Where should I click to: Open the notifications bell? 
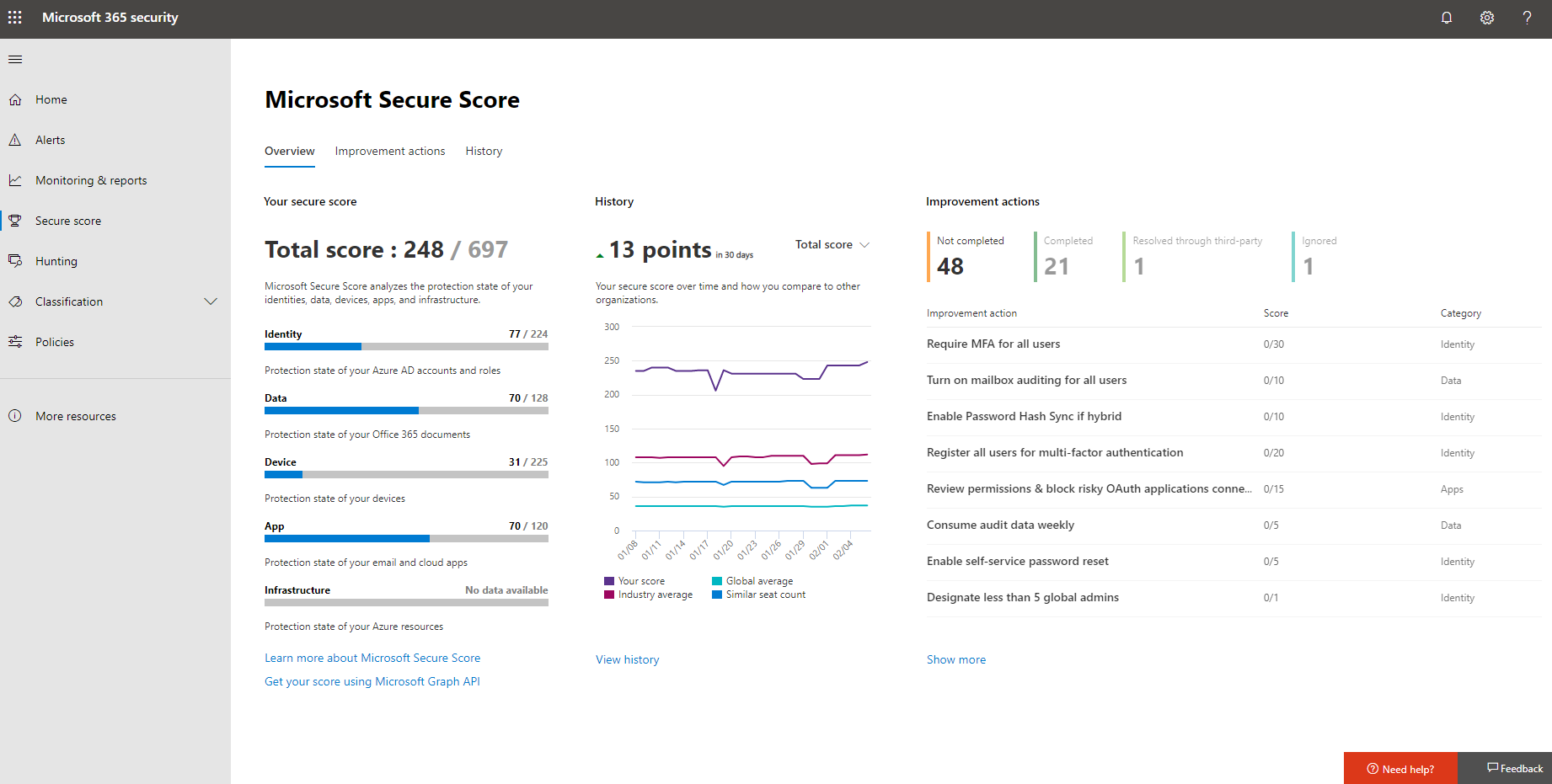click(x=1447, y=17)
